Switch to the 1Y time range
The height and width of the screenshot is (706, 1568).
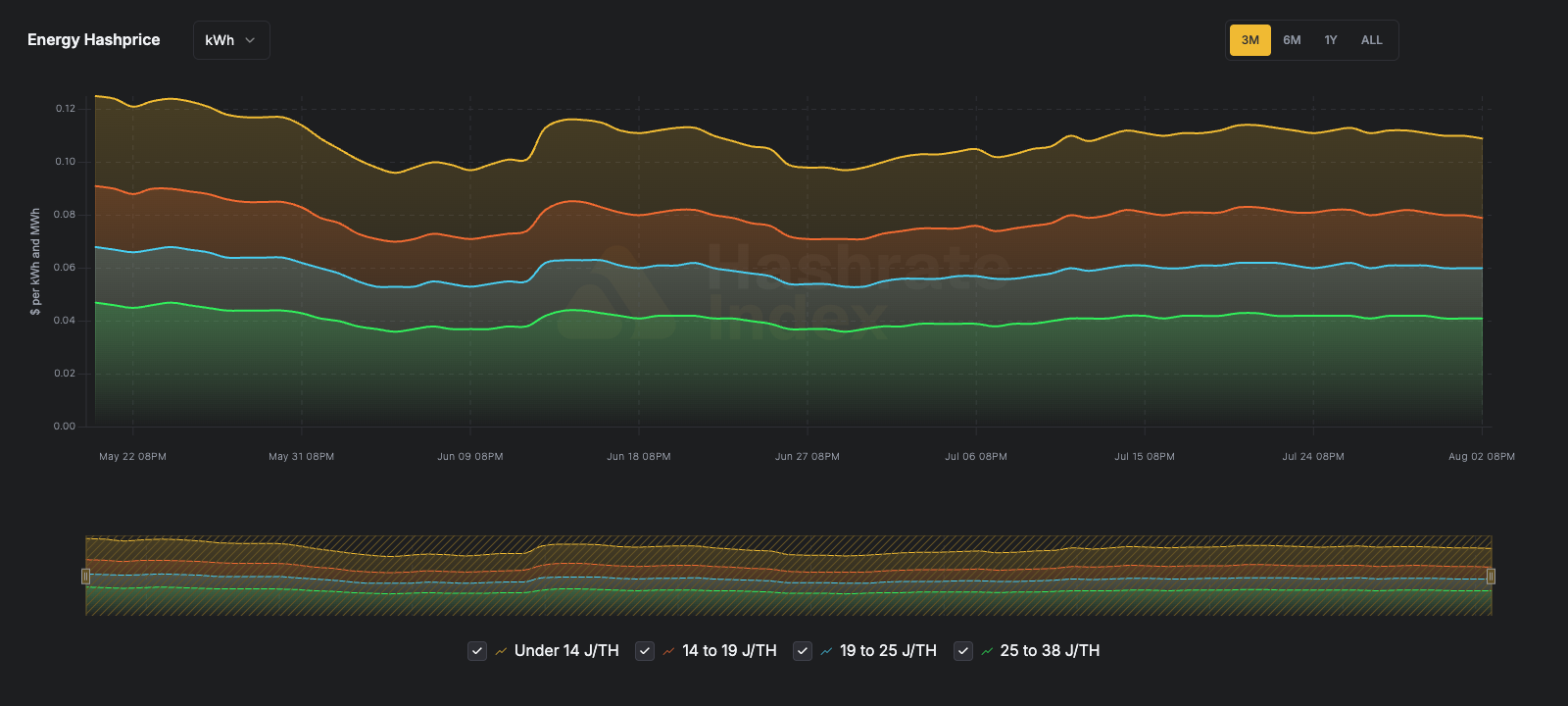coord(1331,40)
